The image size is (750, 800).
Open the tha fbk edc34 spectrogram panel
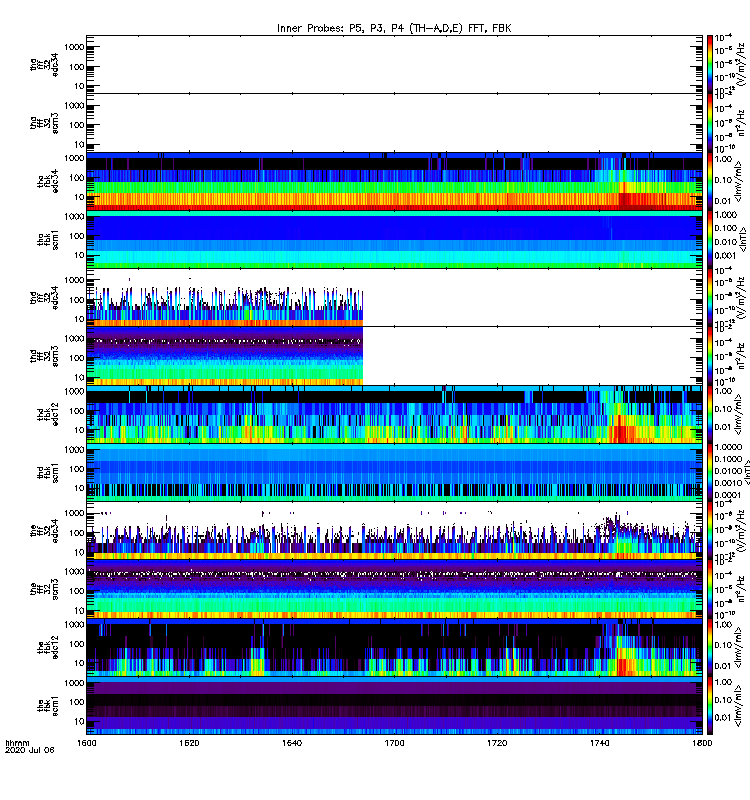tap(394, 181)
